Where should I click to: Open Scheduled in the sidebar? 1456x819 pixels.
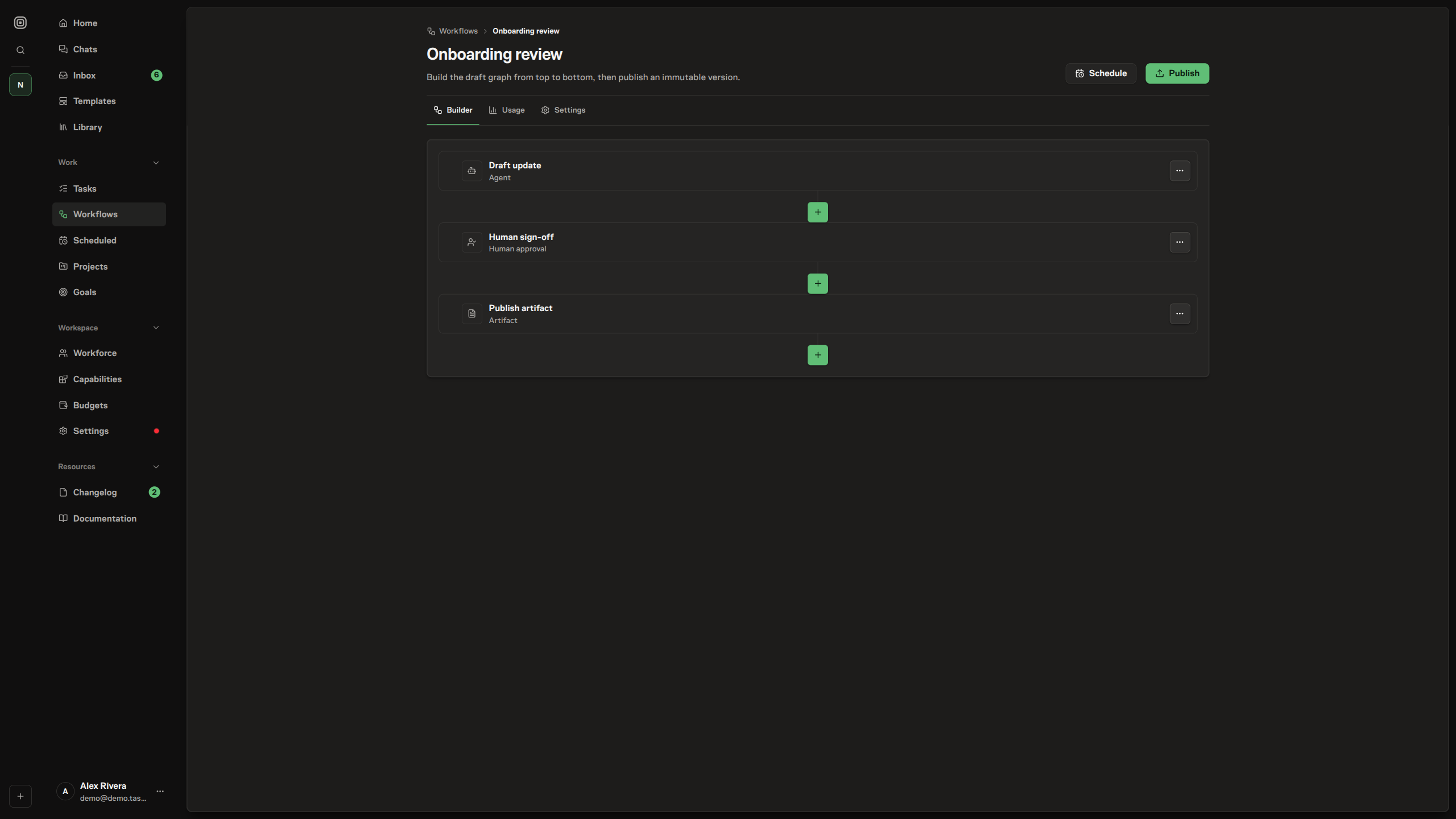click(109, 241)
